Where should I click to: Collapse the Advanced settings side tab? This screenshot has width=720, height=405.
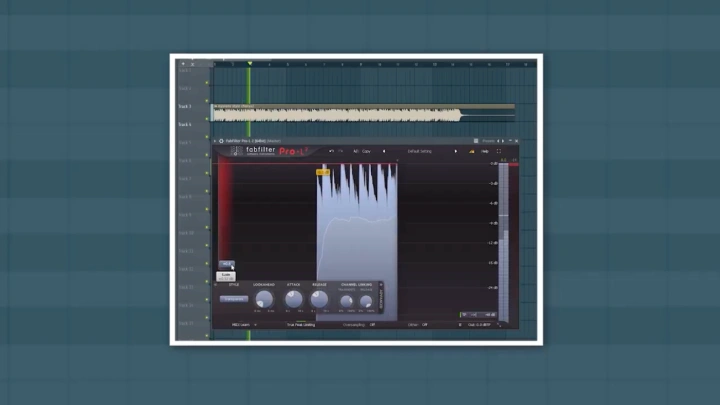[381, 300]
